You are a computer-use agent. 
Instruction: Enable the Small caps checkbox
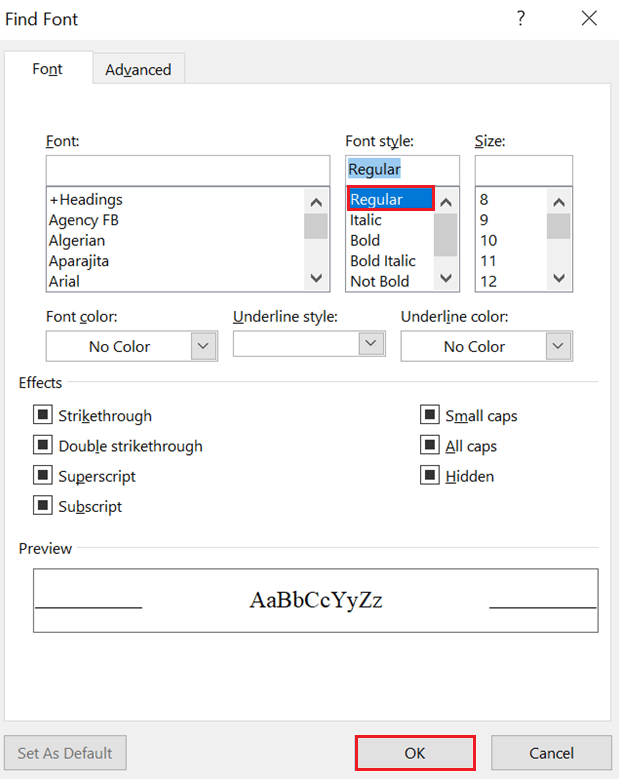(x=430, y=414)
